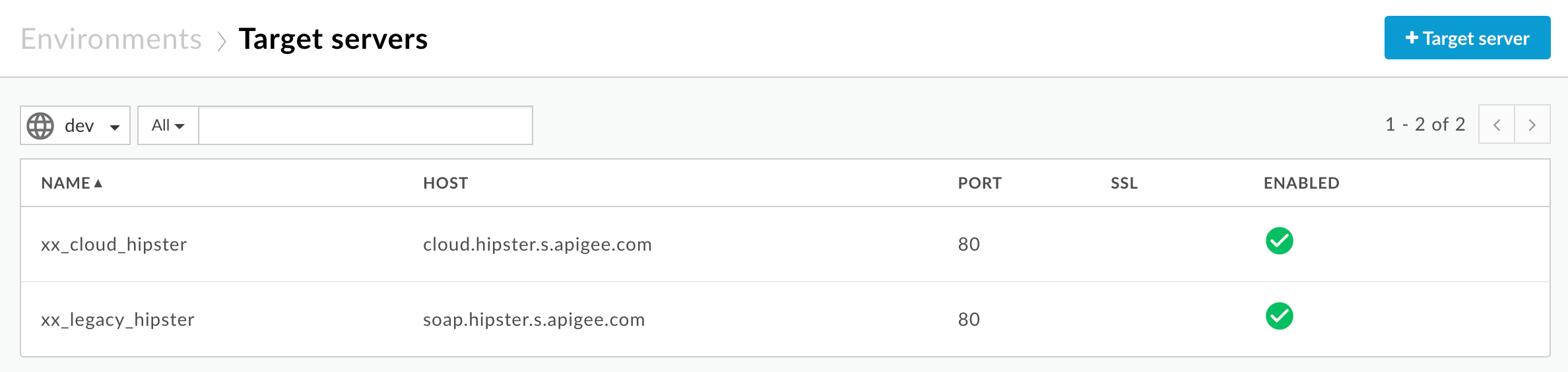Sort by ENABLED column header
Image resolution: width=1568 pixels, height=372 pixels.
1301,183
